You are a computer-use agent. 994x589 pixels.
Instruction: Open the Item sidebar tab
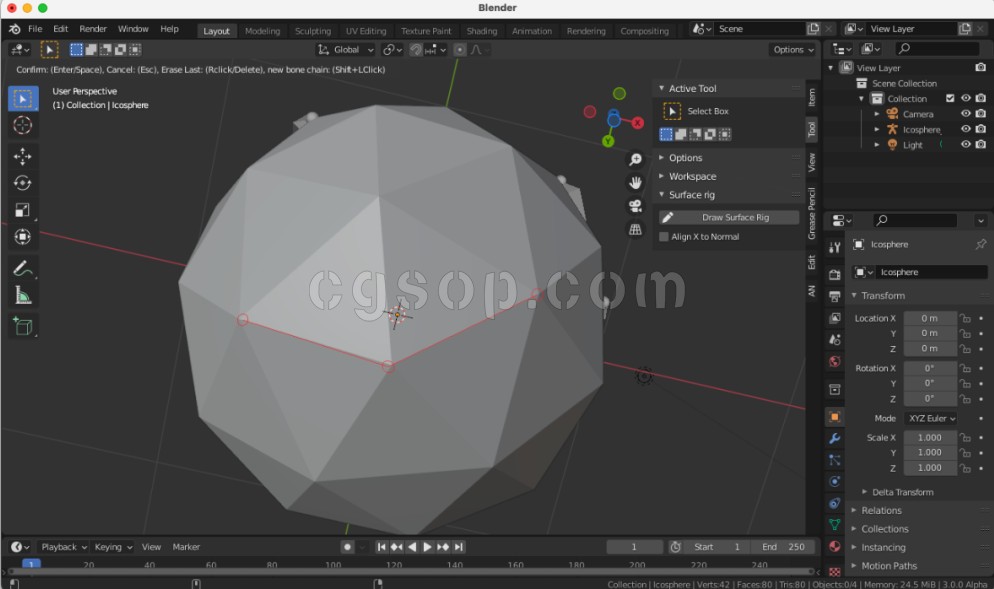[x=811, y=97]
